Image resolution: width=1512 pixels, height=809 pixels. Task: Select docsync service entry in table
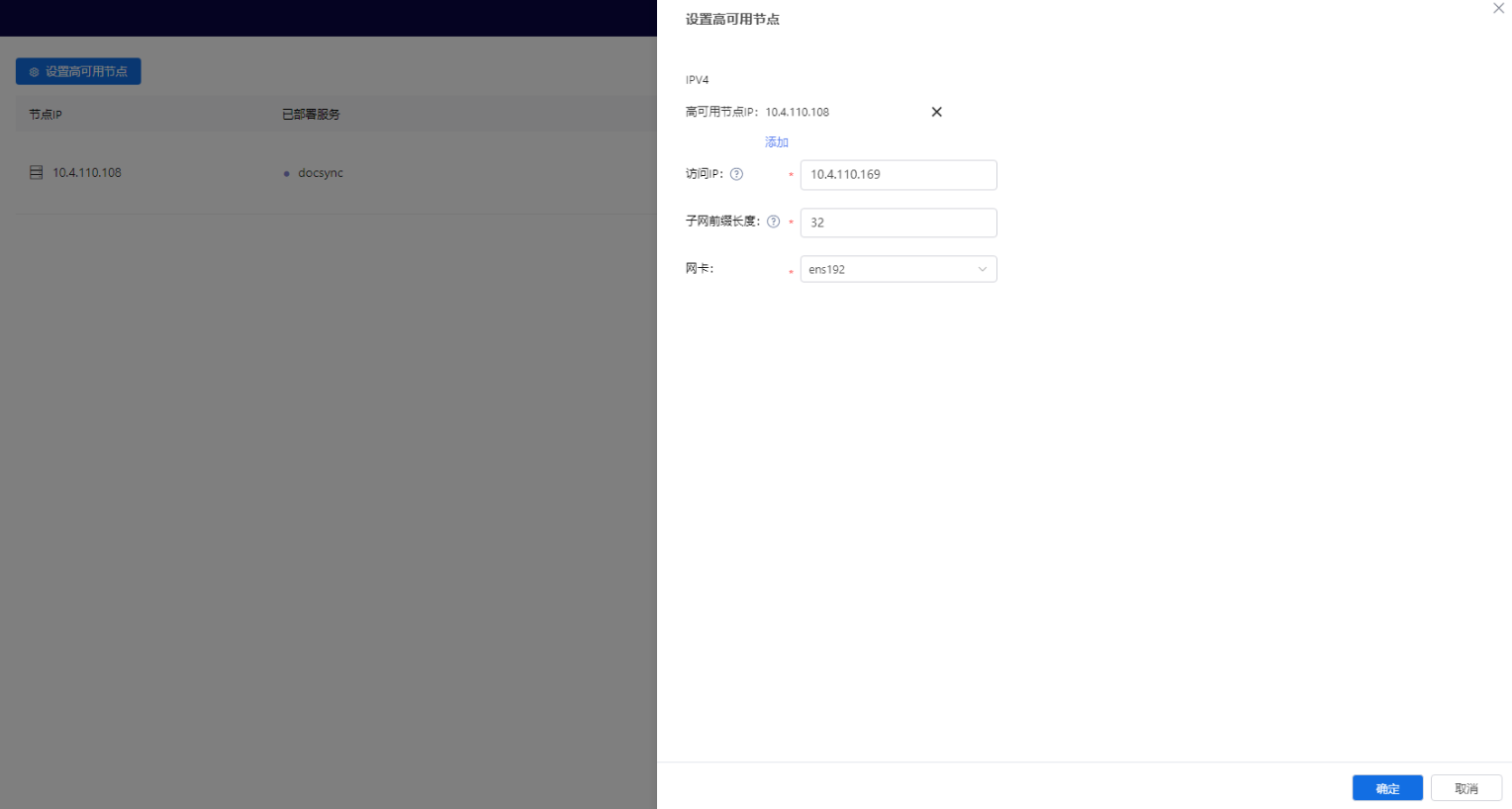click(321, 173)
